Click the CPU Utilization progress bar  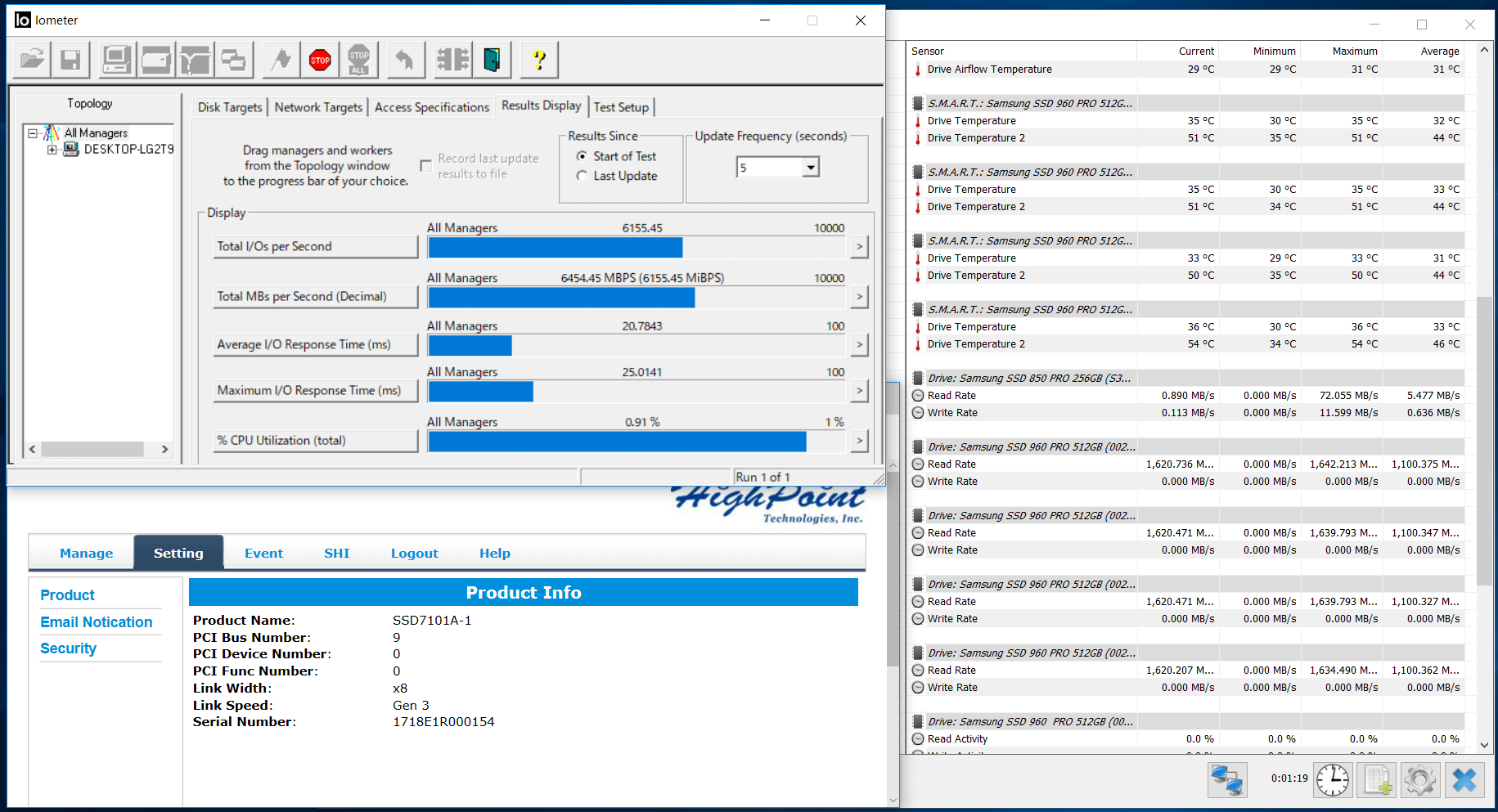coord(637,441)
